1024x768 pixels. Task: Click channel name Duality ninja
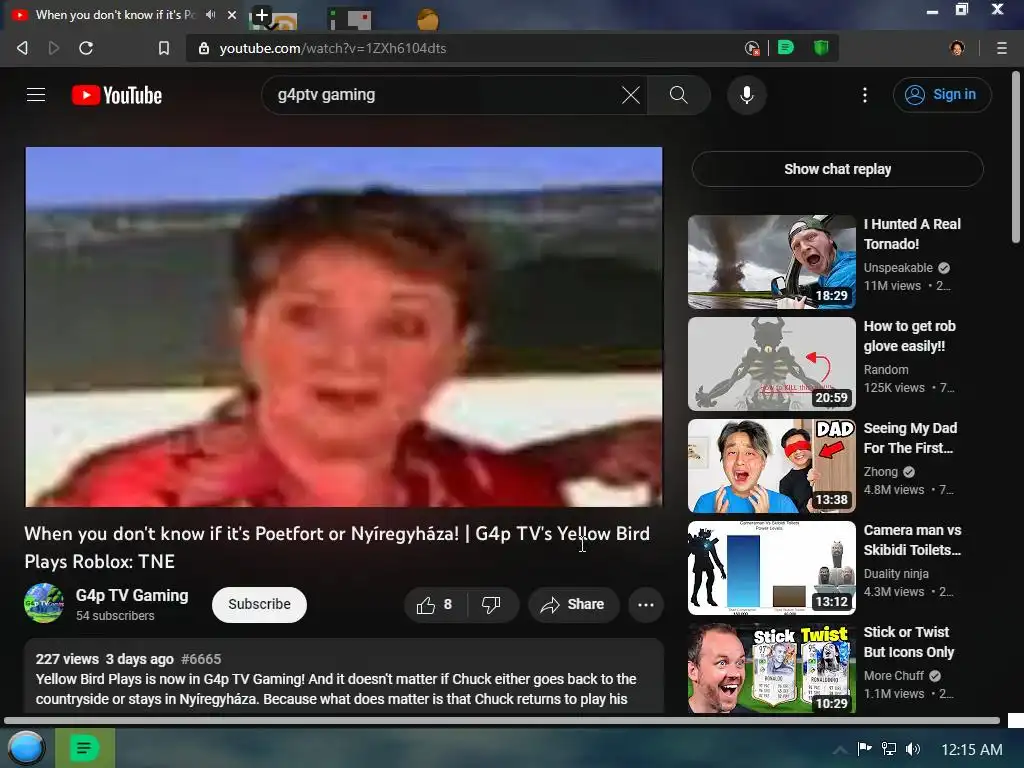(896, 573)
